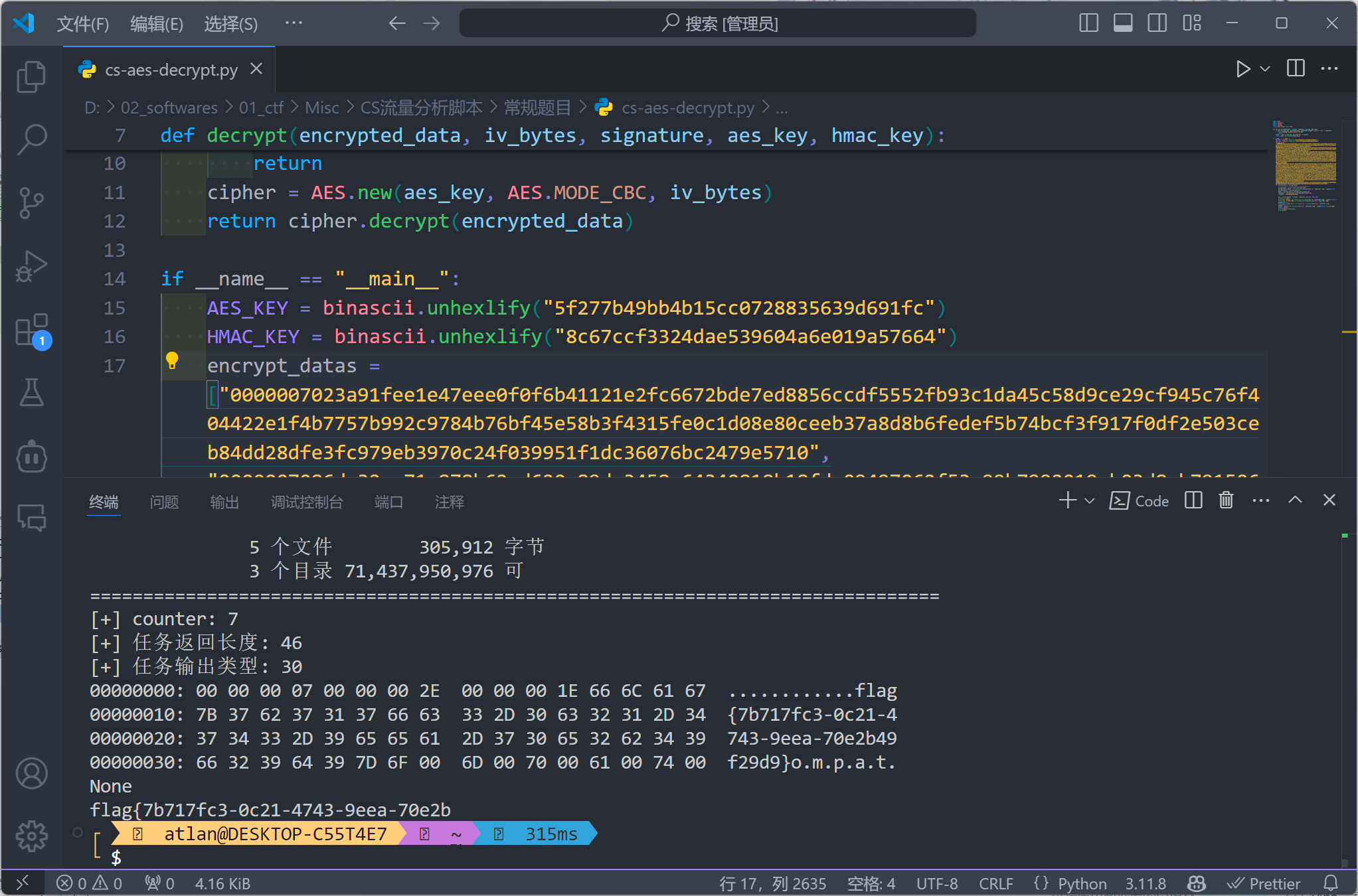1358x896 pixels.
Task: Open the Explorer view in activity bar
Action: pyautogui.click(x=31, y=77)
